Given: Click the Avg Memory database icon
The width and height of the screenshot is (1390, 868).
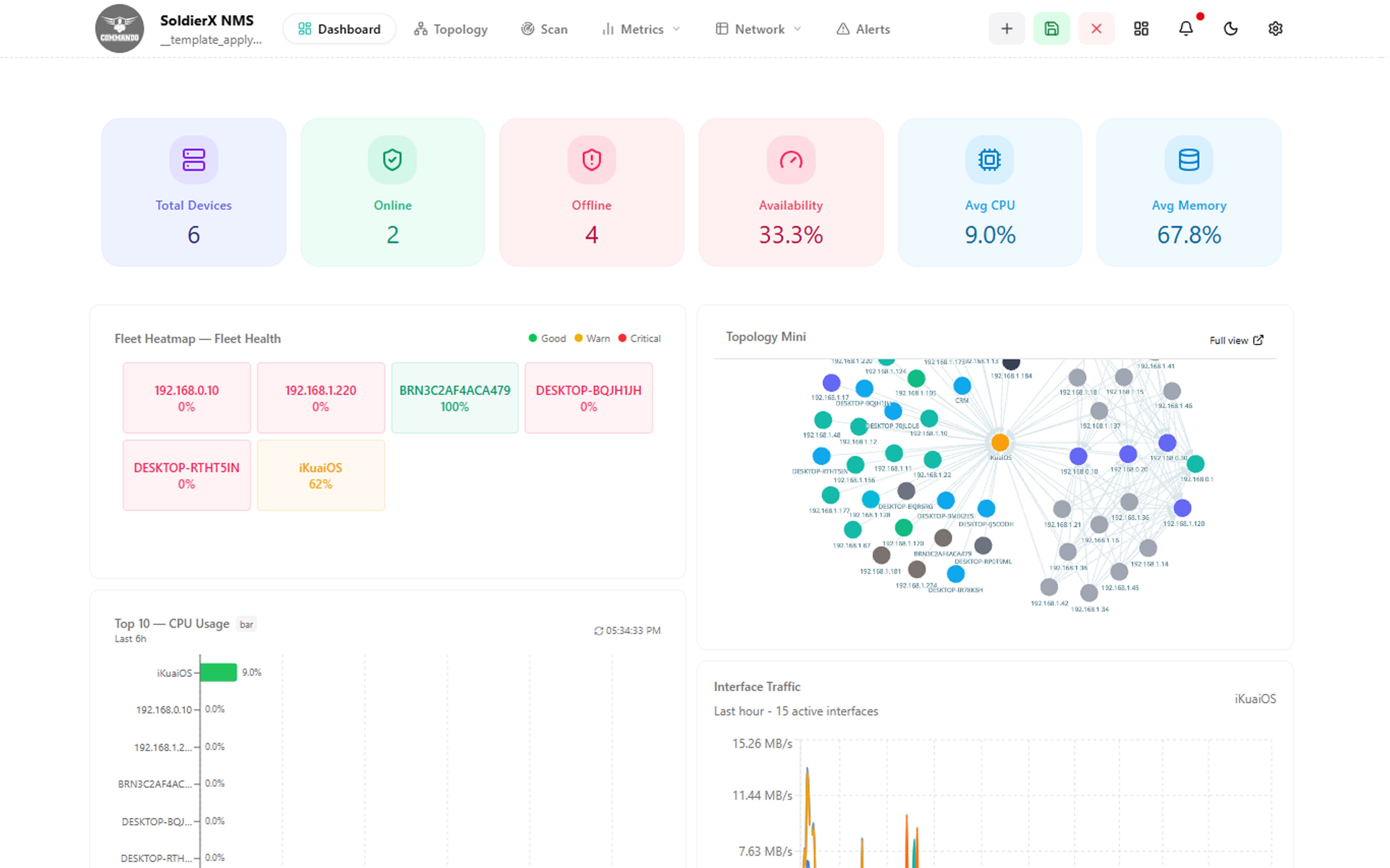Looking at the screenshot, I should (1189, 160).
